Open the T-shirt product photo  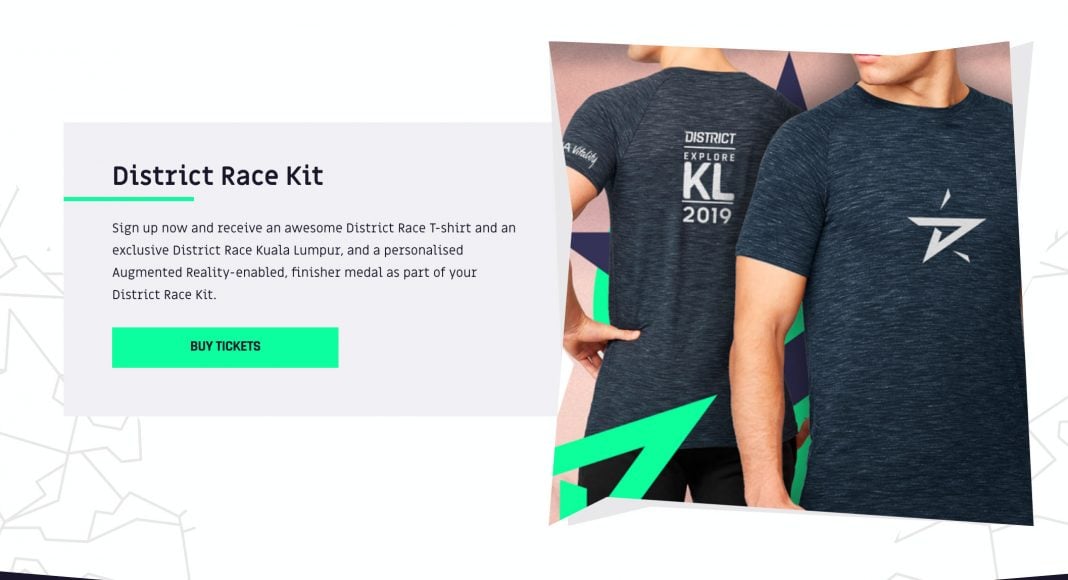790,283
